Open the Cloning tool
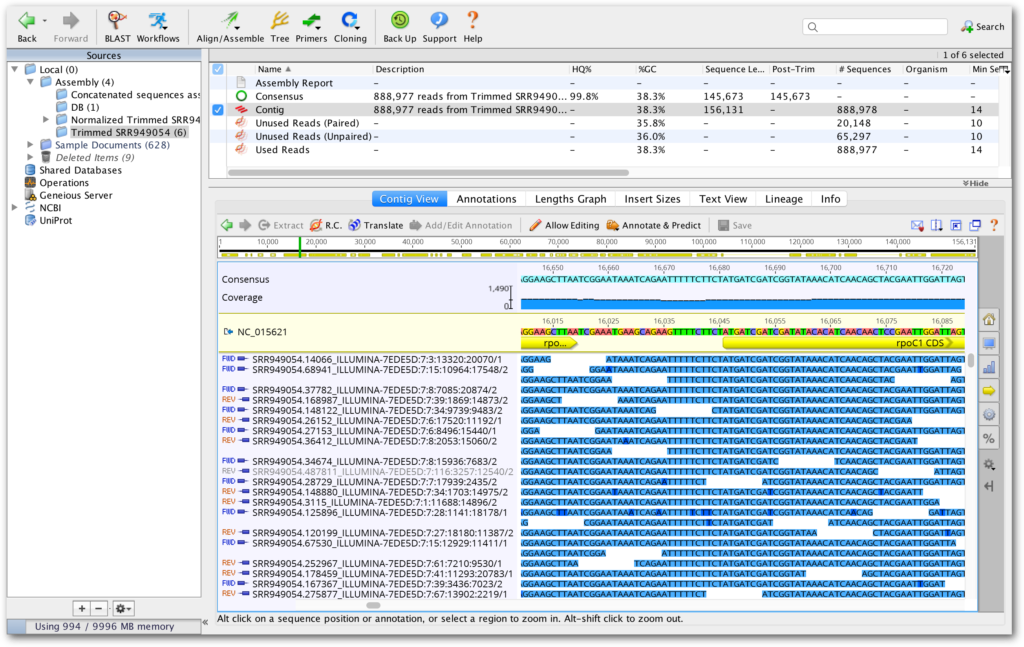The height and width of the screenshot is (647, 1024). click(x=349, y=20)
